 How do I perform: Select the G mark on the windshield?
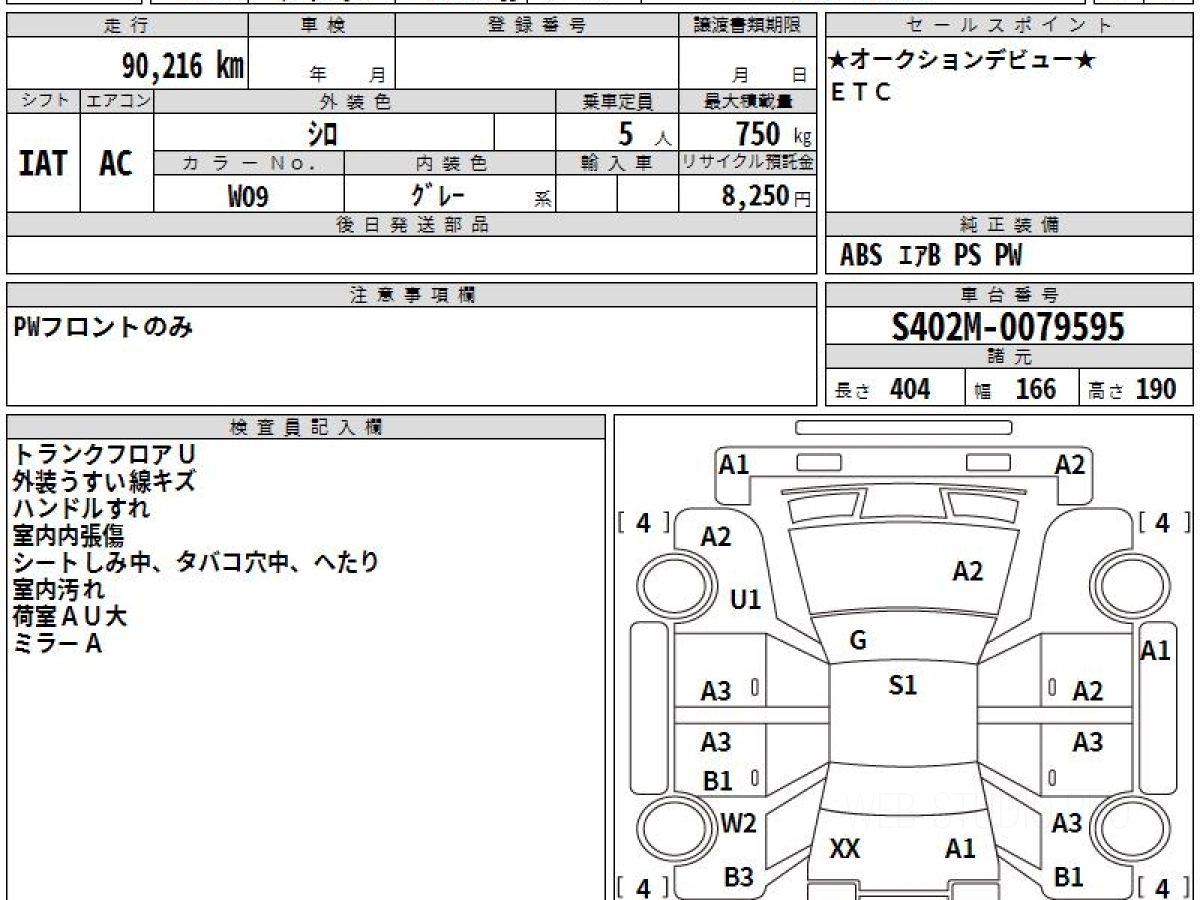pyautogui.click(x=857, y=641)
